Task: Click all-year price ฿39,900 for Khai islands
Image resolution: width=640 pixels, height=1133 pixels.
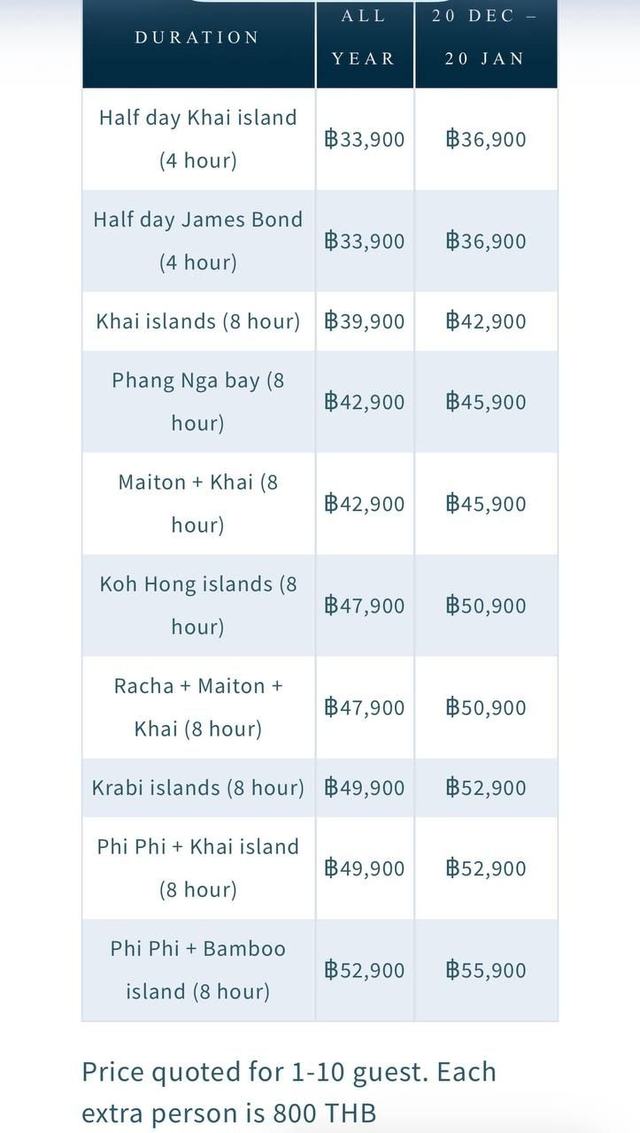Action: (x=364, y=322)
